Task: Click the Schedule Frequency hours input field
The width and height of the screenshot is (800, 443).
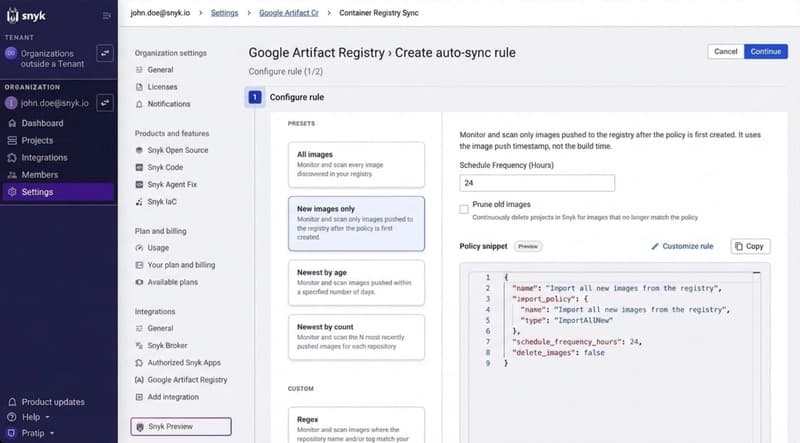Action: [x=537, y=183]
